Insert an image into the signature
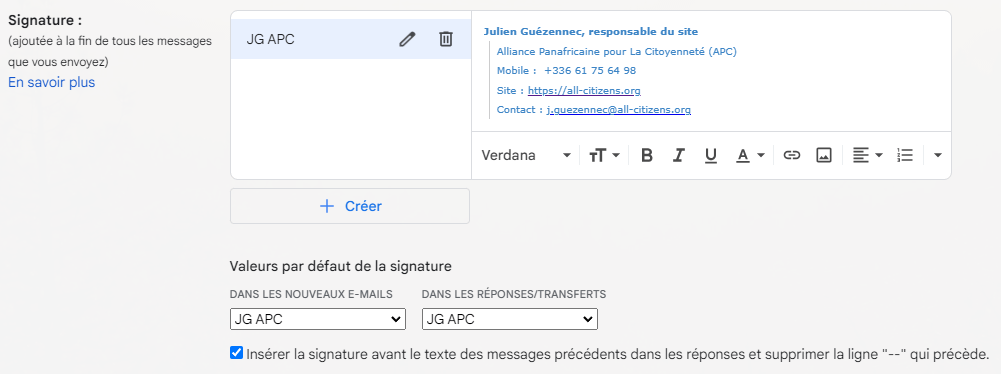This screenshot has height=374, width=1001. coord(824,155)
